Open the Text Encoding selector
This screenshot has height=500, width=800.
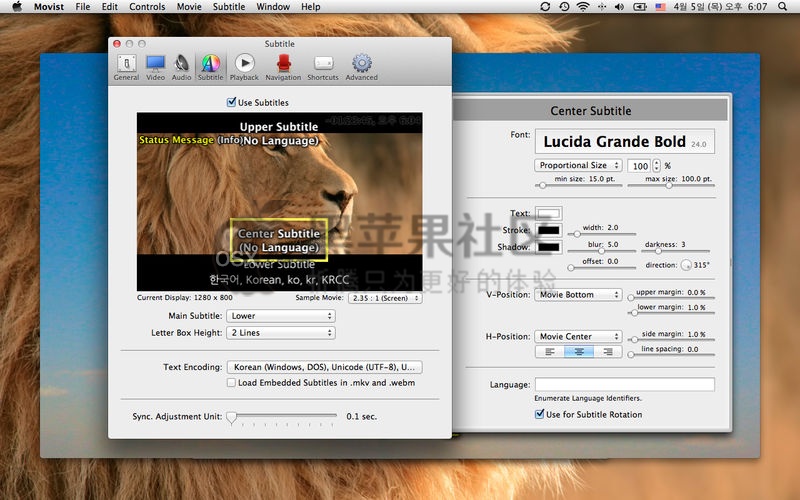tap(324, 367)
